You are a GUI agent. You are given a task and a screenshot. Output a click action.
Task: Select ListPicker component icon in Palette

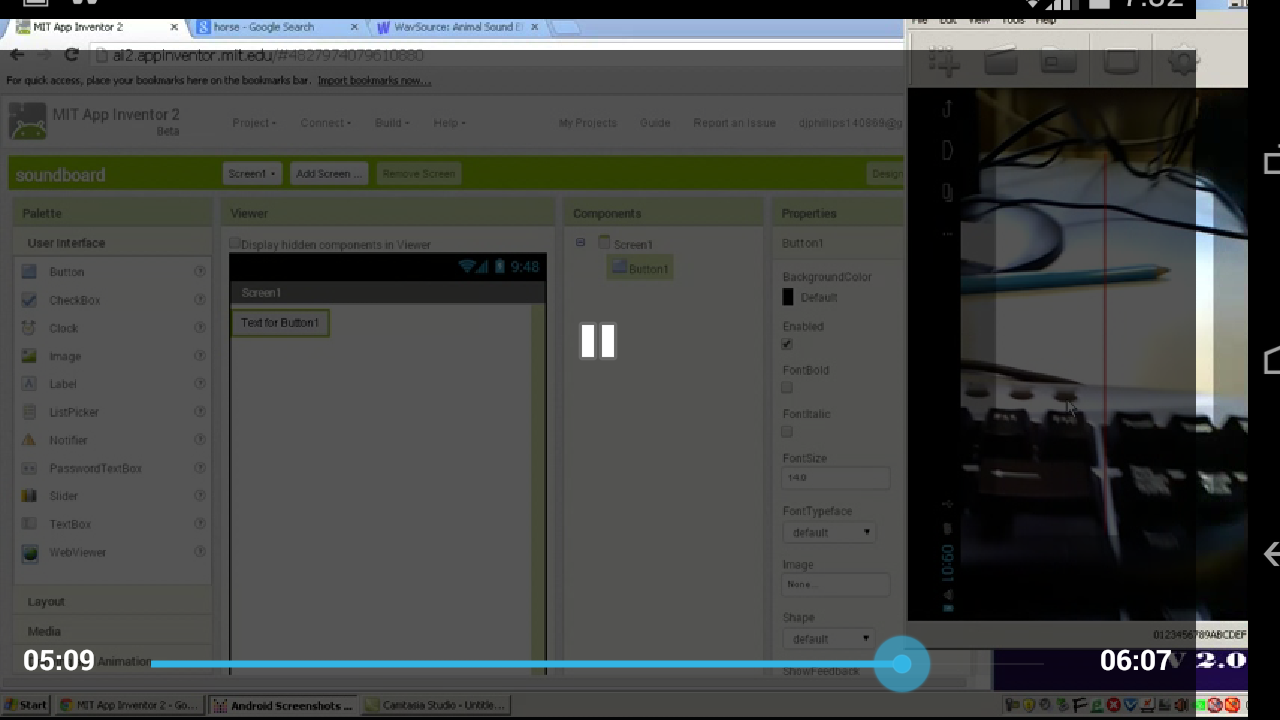[x=29, y=412]
